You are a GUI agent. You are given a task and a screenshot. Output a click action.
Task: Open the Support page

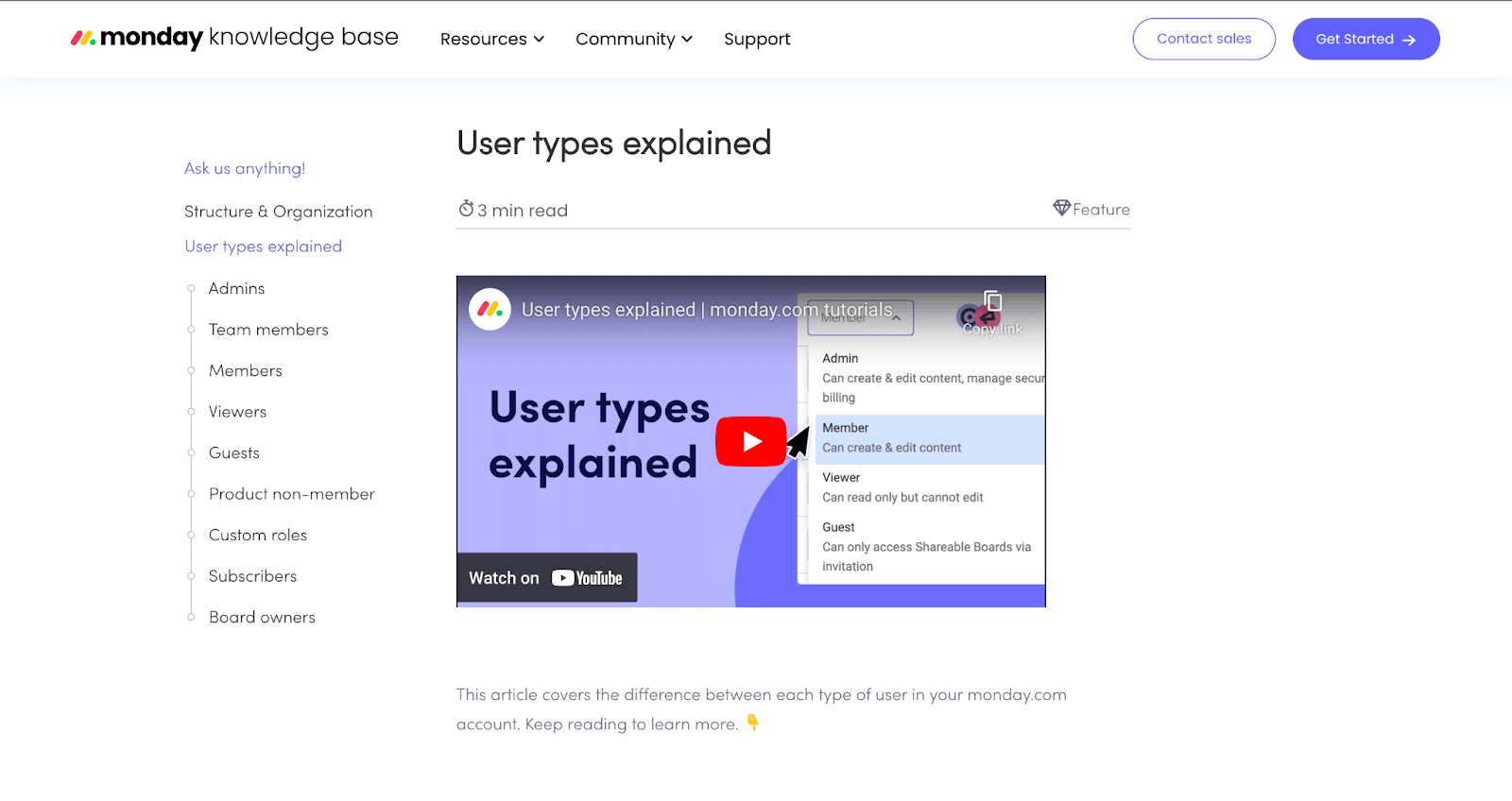click(757, 39)
